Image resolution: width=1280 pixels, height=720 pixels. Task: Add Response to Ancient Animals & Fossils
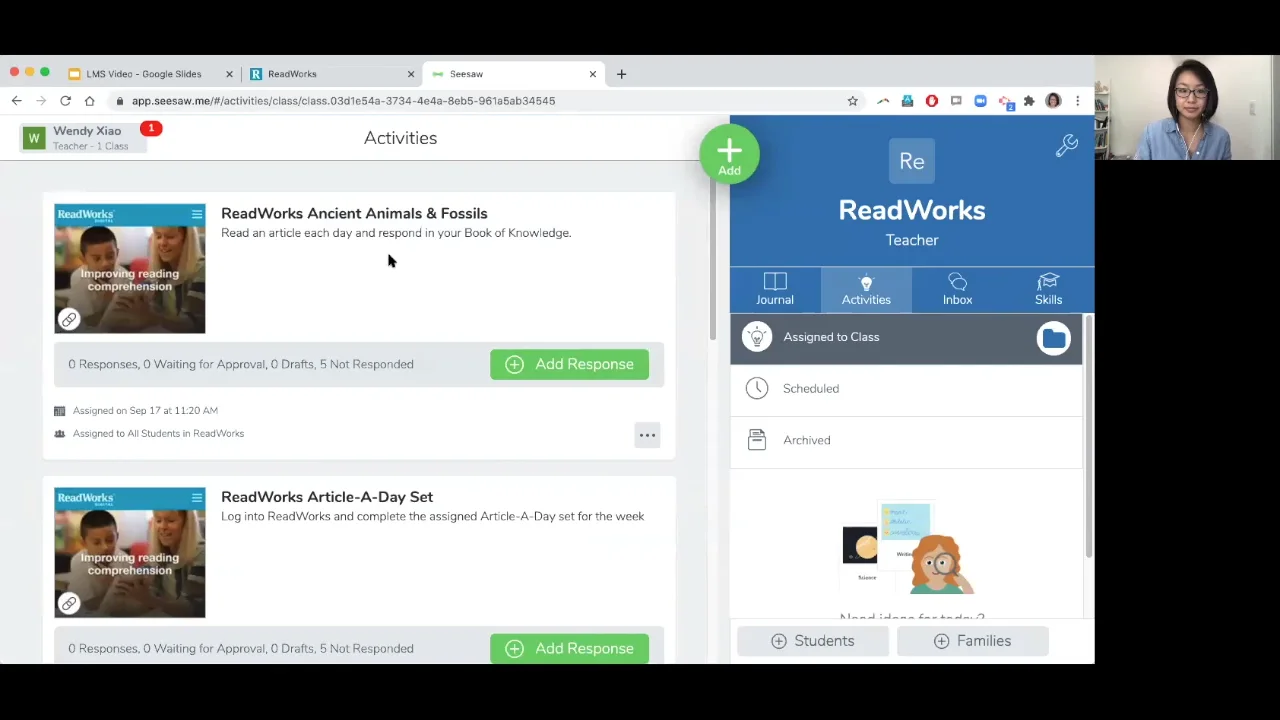point(569,364)
